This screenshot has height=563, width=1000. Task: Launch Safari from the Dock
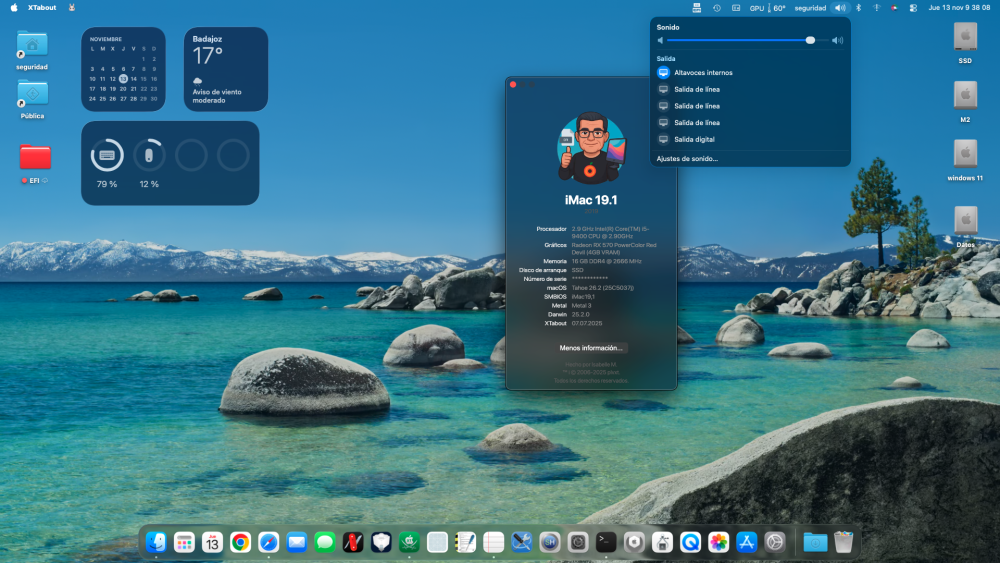point(268,542)
